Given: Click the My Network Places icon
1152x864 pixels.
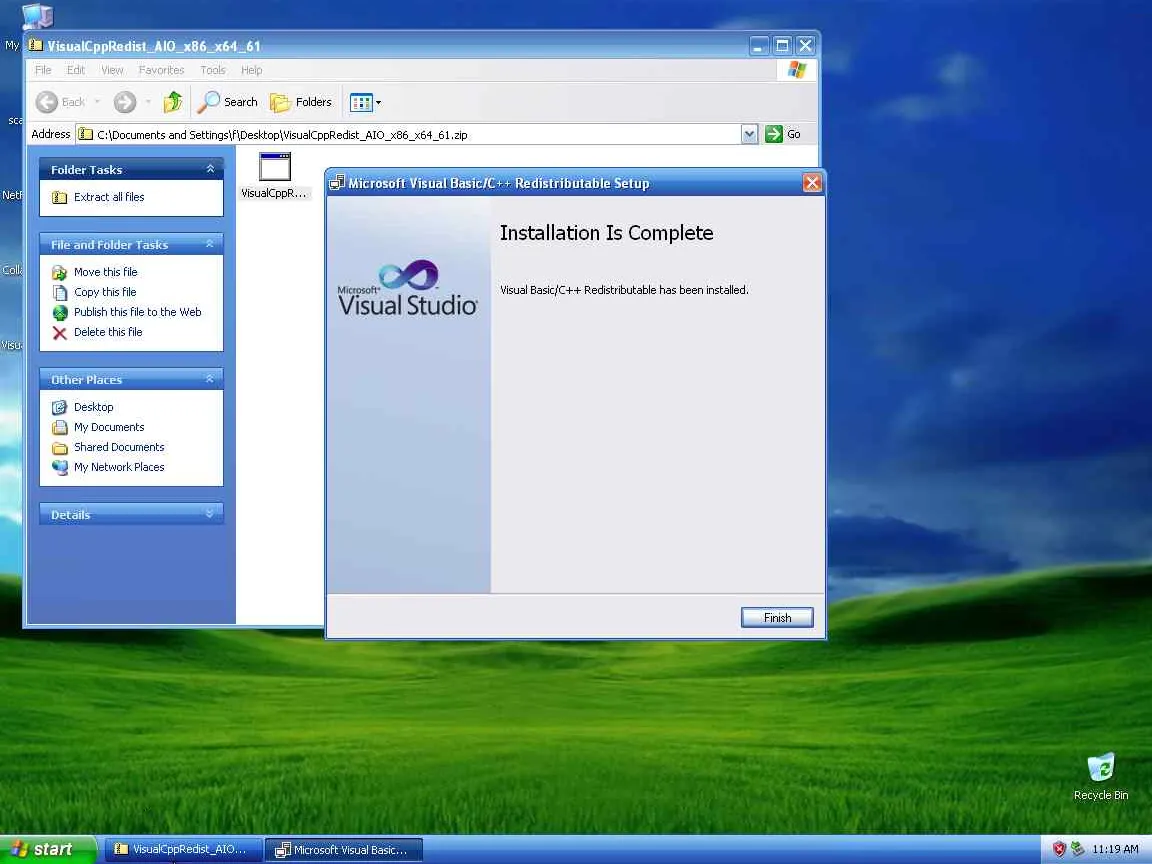Looking at the screenshot, I should [x=60, y=467].
